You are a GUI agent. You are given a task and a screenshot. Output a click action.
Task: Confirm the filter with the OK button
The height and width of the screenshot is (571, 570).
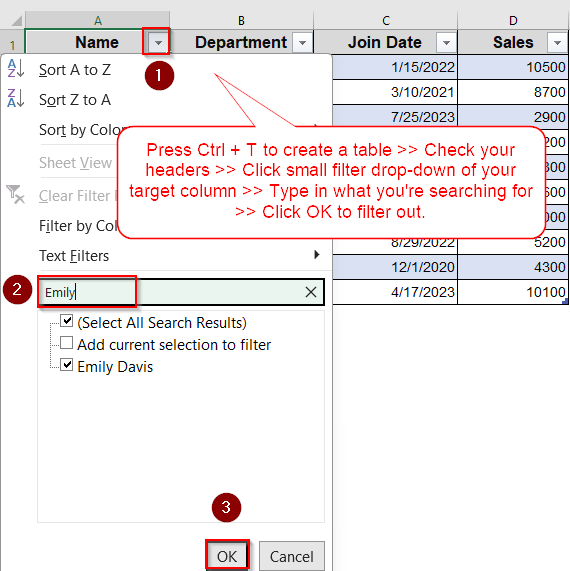pos(227,556)
